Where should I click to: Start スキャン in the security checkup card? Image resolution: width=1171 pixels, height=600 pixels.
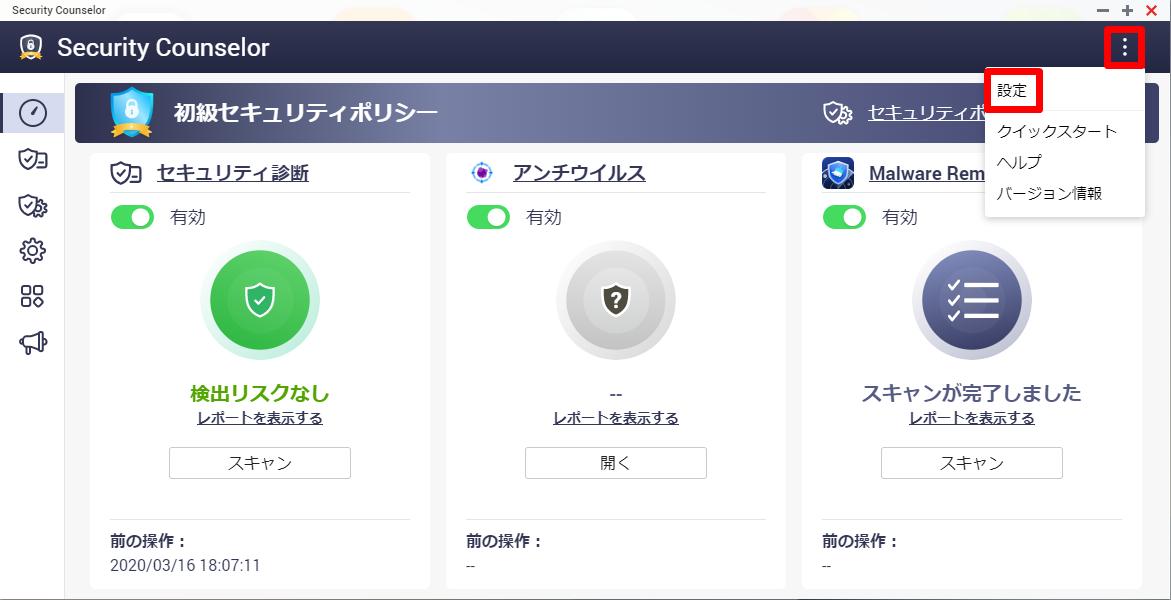(x=260, y=463)
